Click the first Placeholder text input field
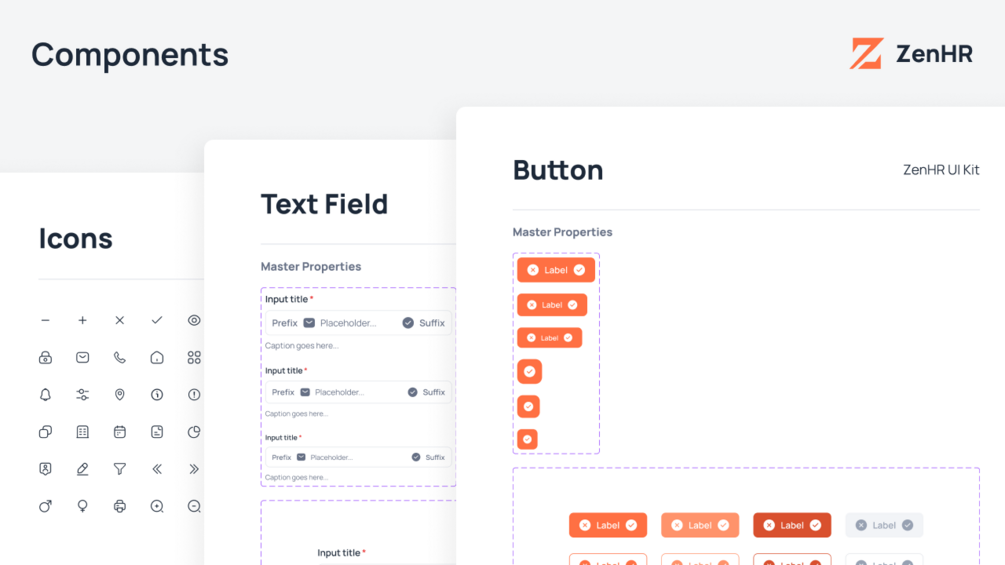Viewport: 1005px width, 565px height. tap(358, 323)
